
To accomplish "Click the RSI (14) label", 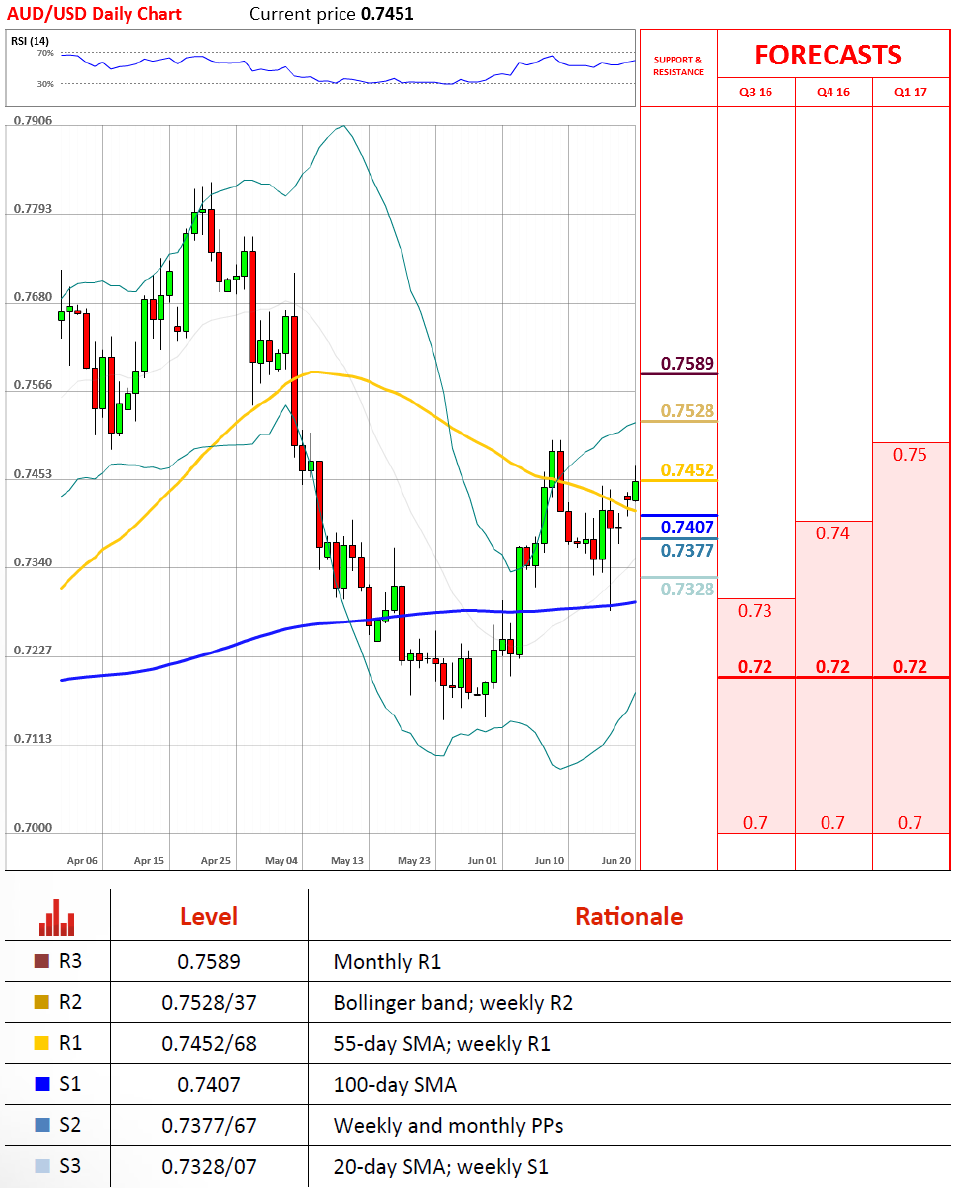I will click(x=30, y=41).
